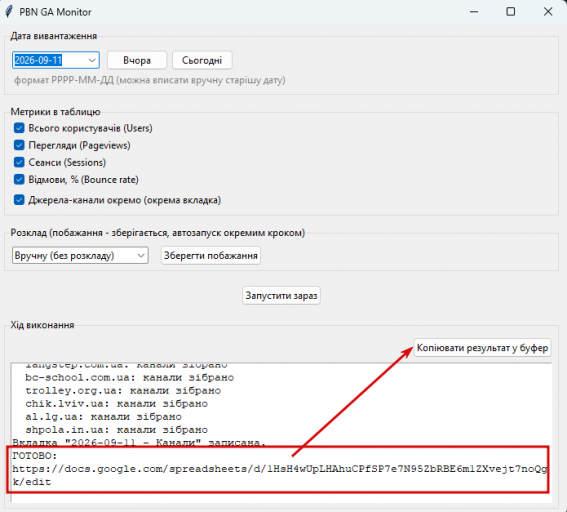
Task: Toggle the Всього користувачів (Users) checkbox
Action: 19,128
